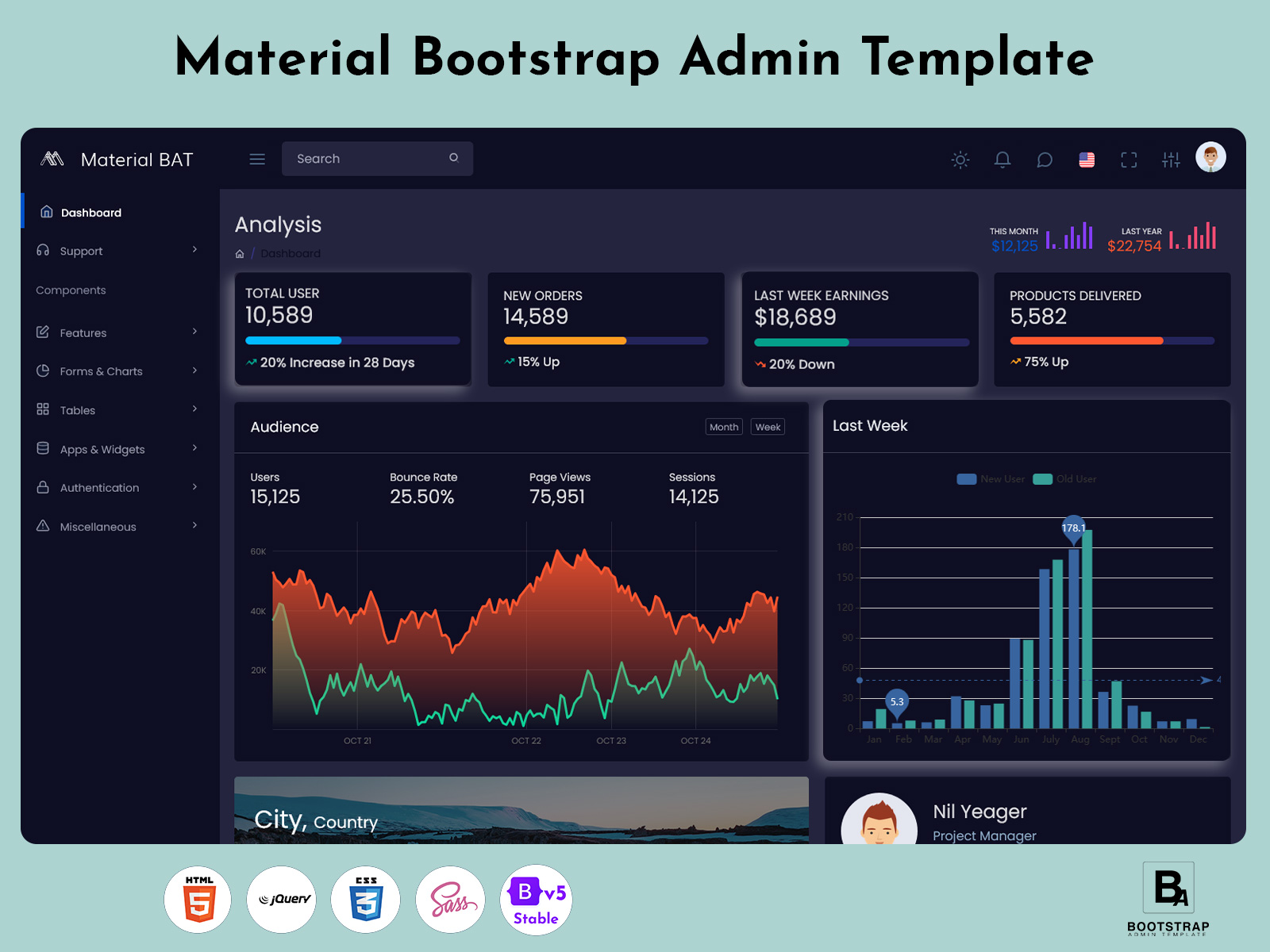Click the "Sessions" 14,125 value
The height and width of the screenshot is (952, 1270).
point(694,497)
